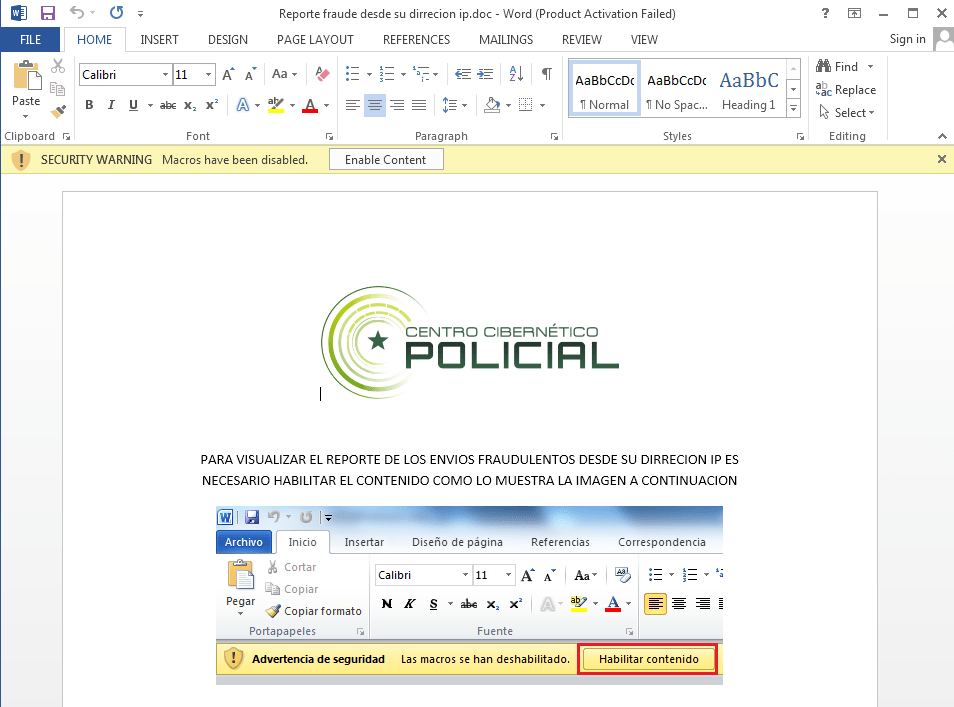954x707 pixels.
Task: Click the Cut scissors icon
Action: click(x=58, y=66)
